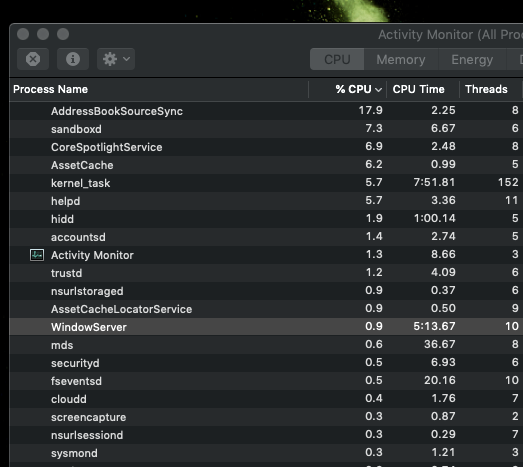Screen dimensions: 523x467
Task: Click the highlighted WindowServer process
Action: (x=266, y=327)
